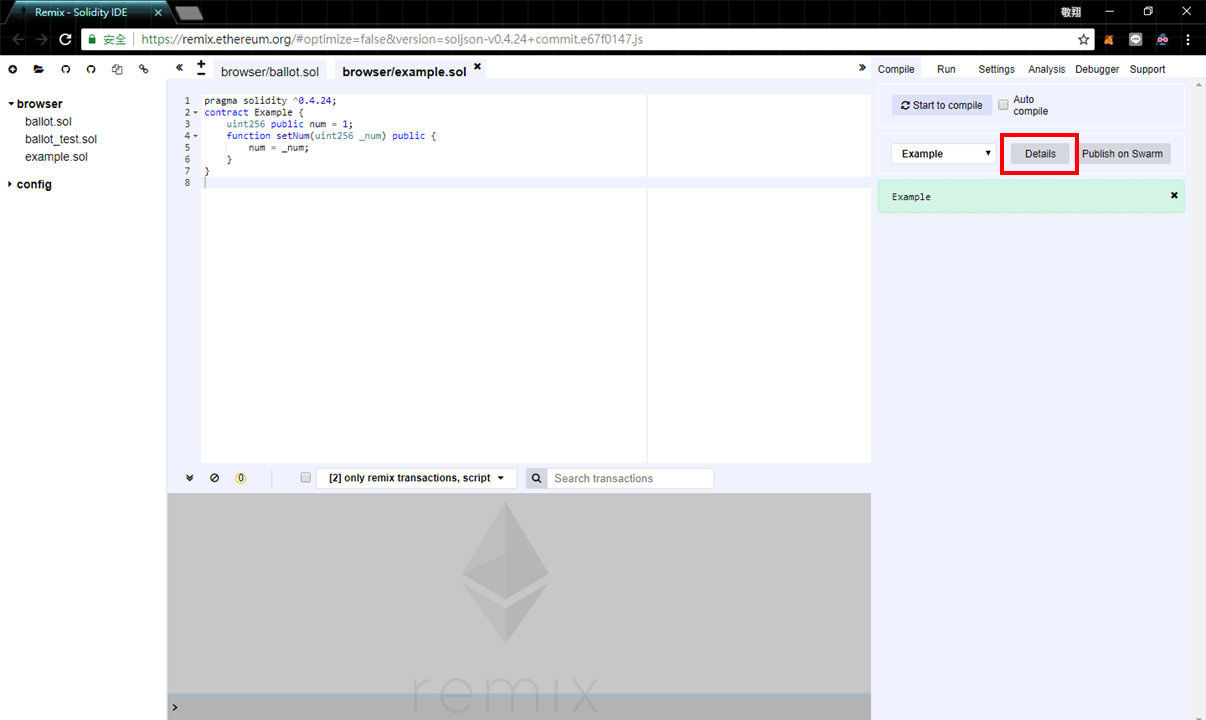Collapse the browser folder in file explorer
Viewport: 1206px width, 720px height.
point(11,104)
